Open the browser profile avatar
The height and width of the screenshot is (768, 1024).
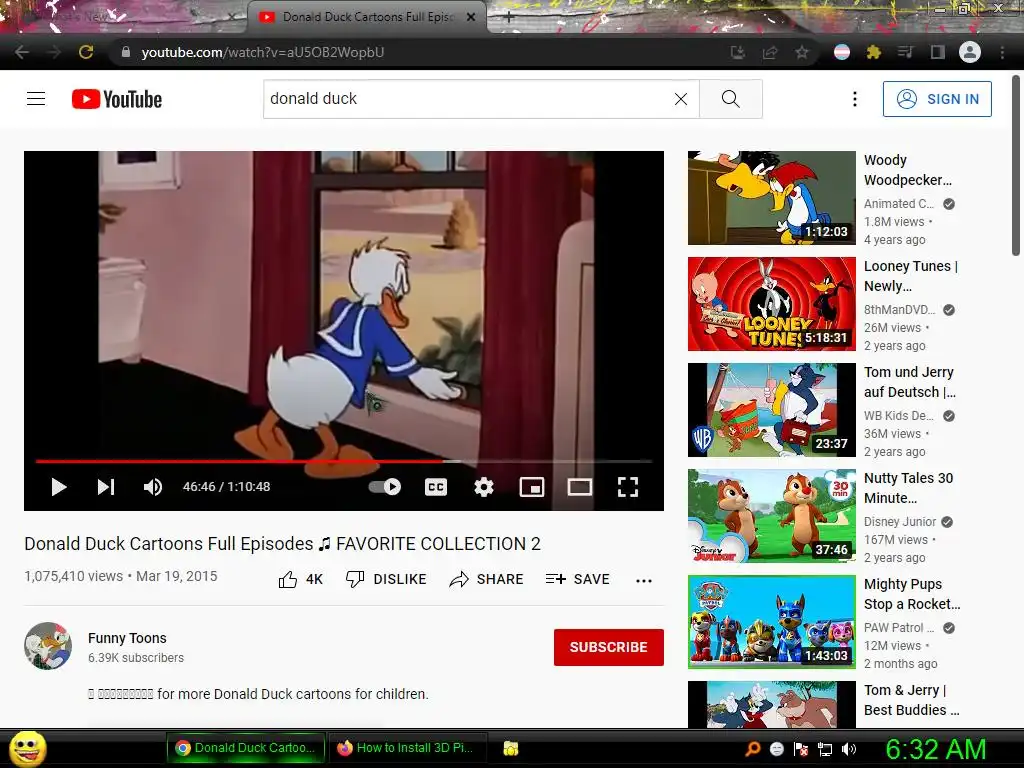point(970,52)
